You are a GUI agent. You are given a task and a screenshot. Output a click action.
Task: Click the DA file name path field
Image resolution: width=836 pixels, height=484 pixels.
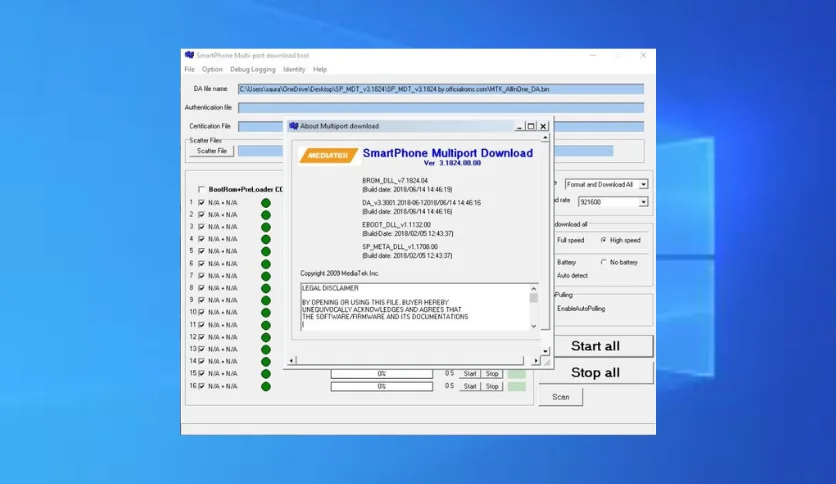[441, 89]
